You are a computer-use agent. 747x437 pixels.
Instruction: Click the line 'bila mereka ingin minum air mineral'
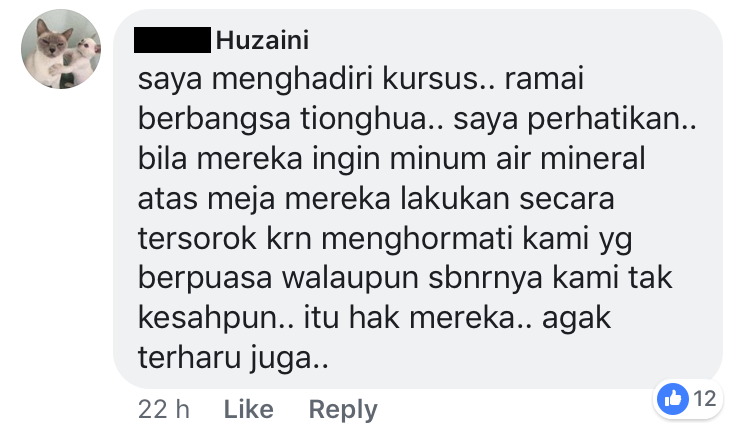[392, 159]
